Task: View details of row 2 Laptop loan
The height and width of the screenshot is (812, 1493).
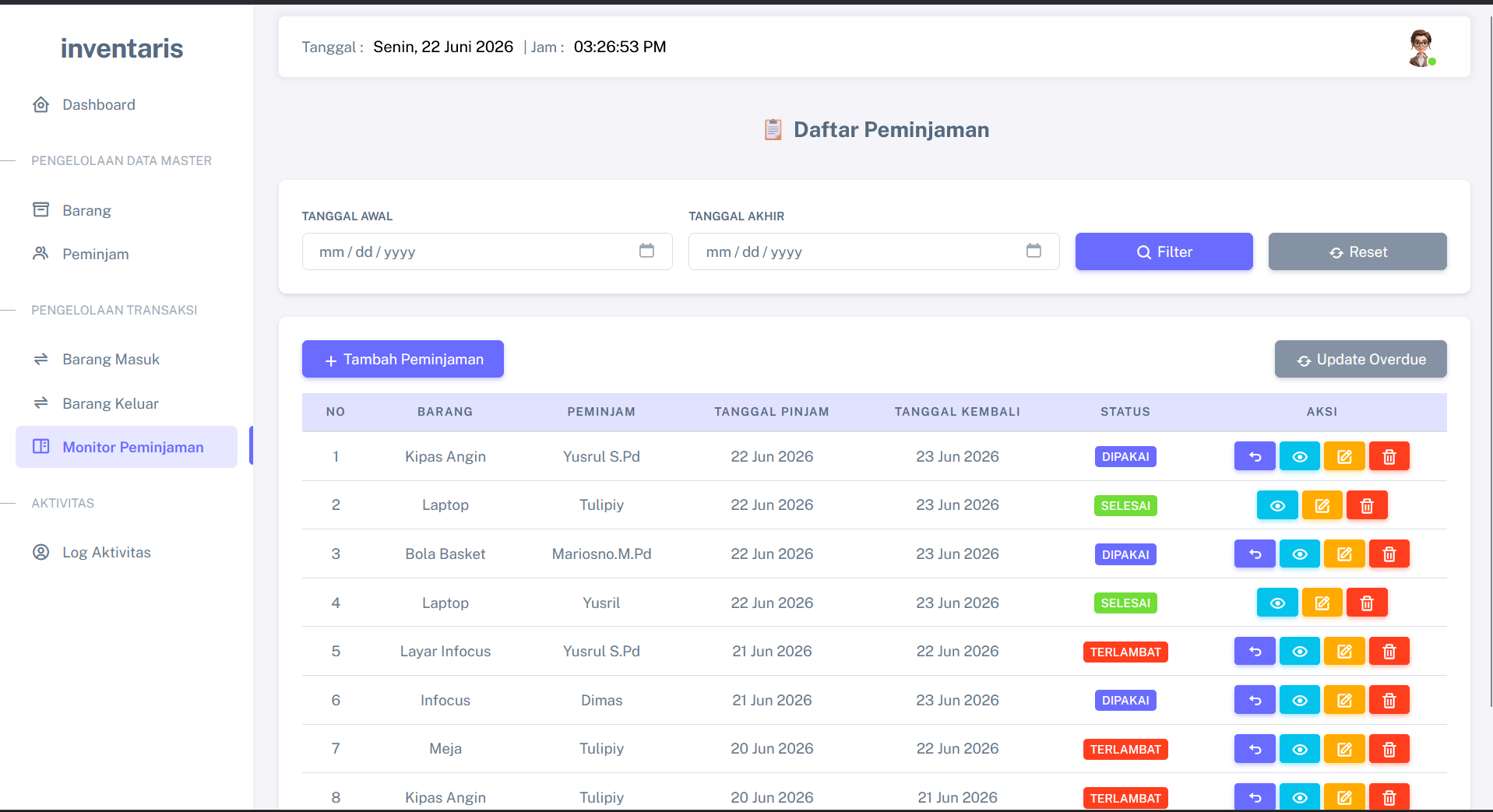Action: [x=1277, y=505]
